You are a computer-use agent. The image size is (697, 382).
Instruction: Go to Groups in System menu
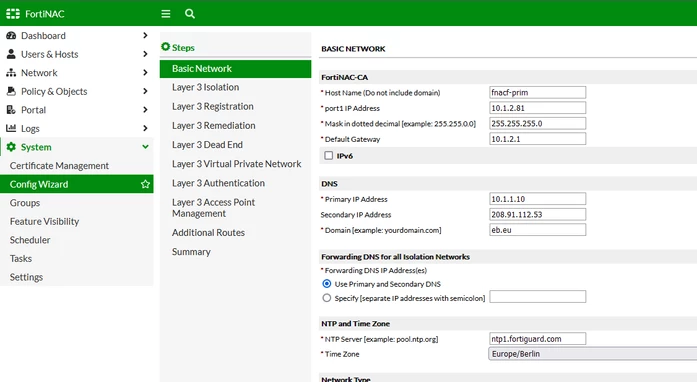(25, 203)
